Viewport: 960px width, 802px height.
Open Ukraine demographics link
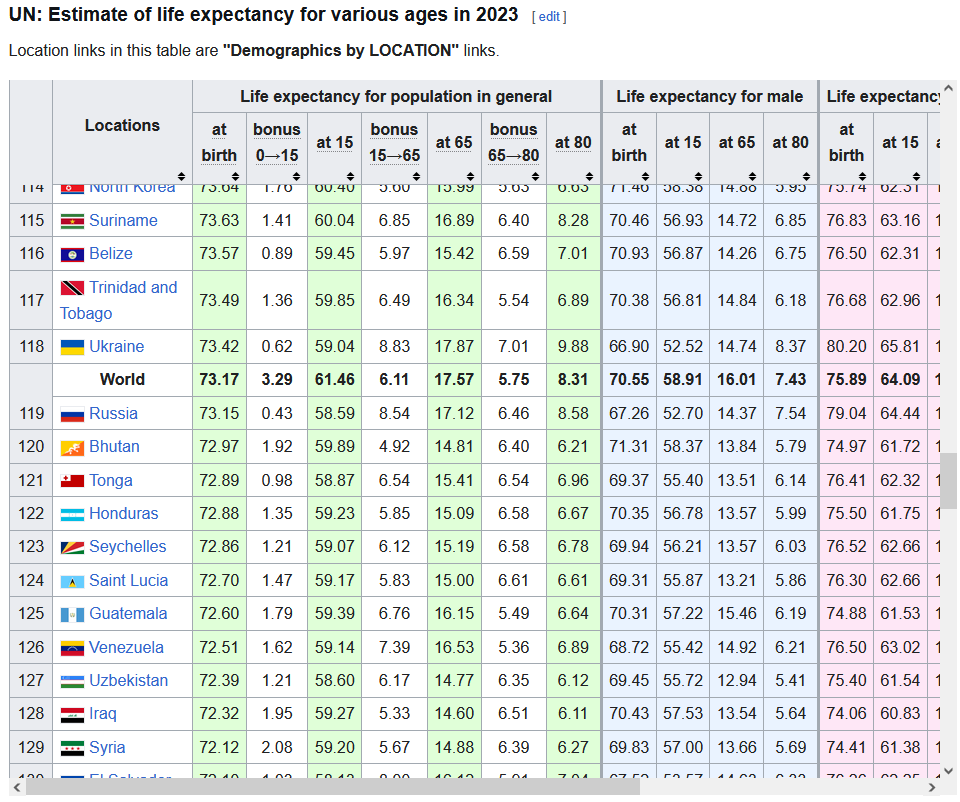pyautogui.click(x=116, y=347)
